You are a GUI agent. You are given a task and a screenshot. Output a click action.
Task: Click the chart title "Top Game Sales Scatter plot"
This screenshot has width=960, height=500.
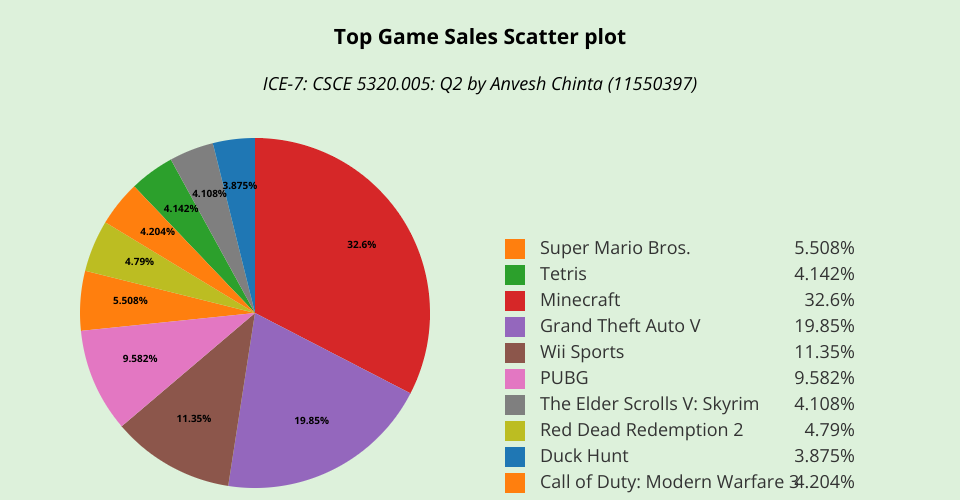pos(480,38)
